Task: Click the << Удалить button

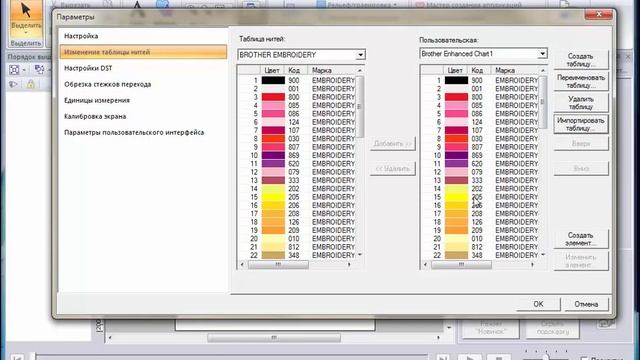Action: click(x=392, y=169)
